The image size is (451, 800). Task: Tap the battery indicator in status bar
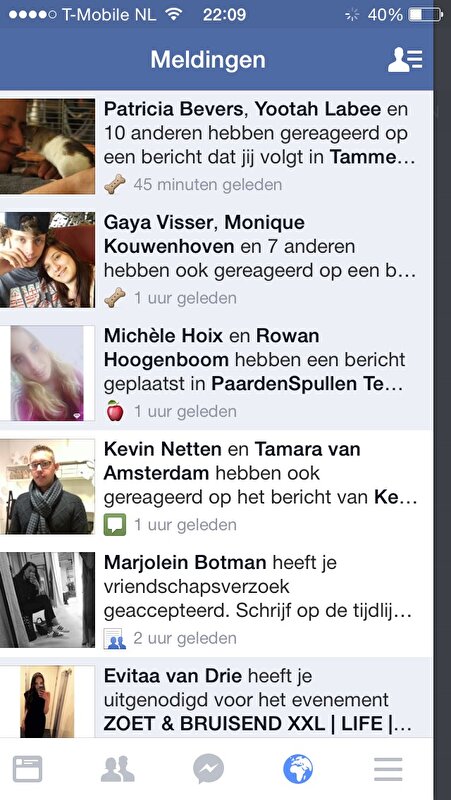coord(425,15)
